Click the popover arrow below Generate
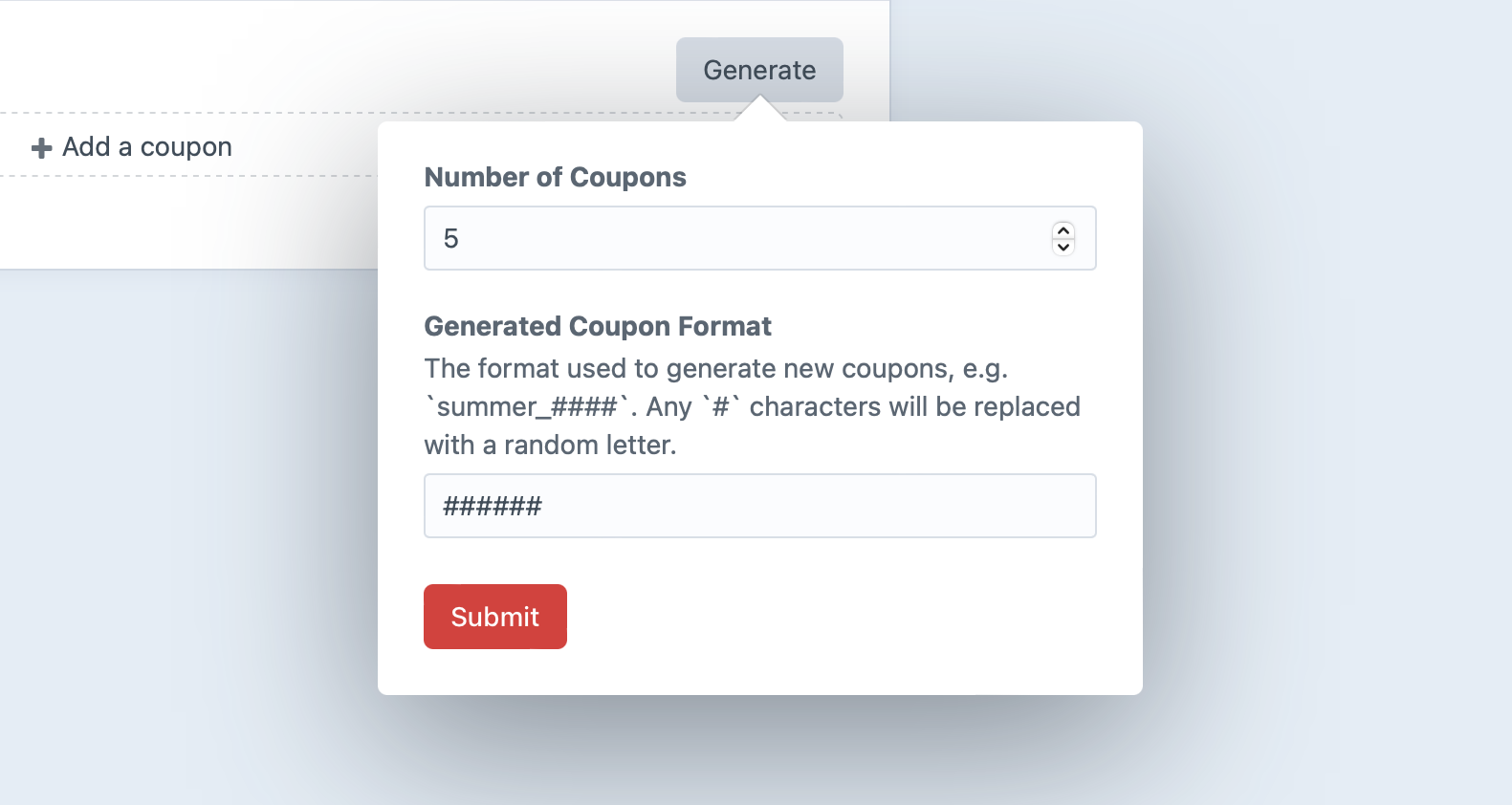Screen dimensions: 1512x805 759,108
